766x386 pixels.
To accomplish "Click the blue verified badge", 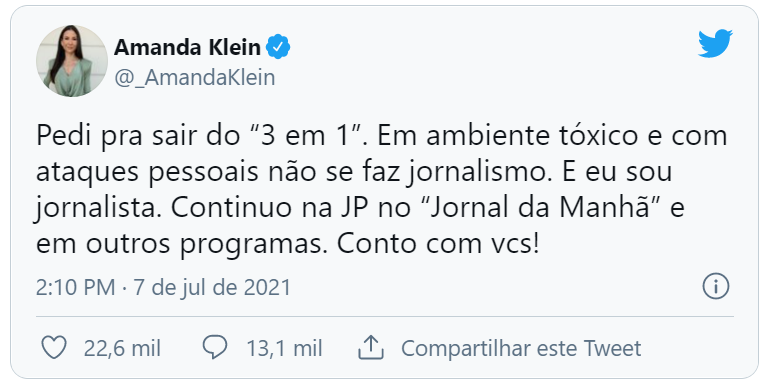I will pos(278,47).
